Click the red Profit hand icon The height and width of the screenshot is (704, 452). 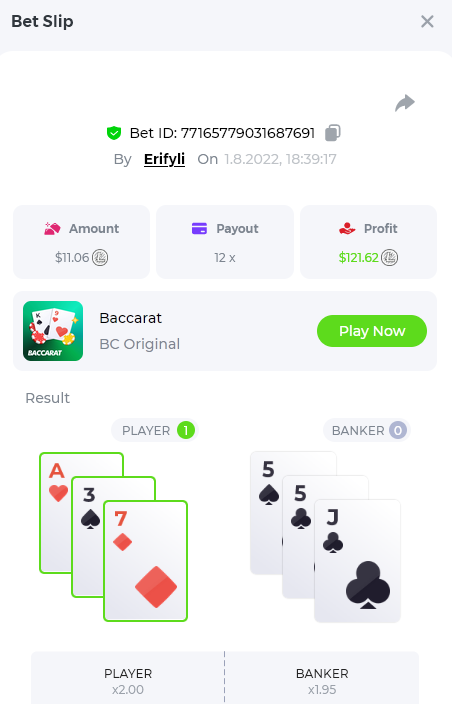click(x=347, y=229)
